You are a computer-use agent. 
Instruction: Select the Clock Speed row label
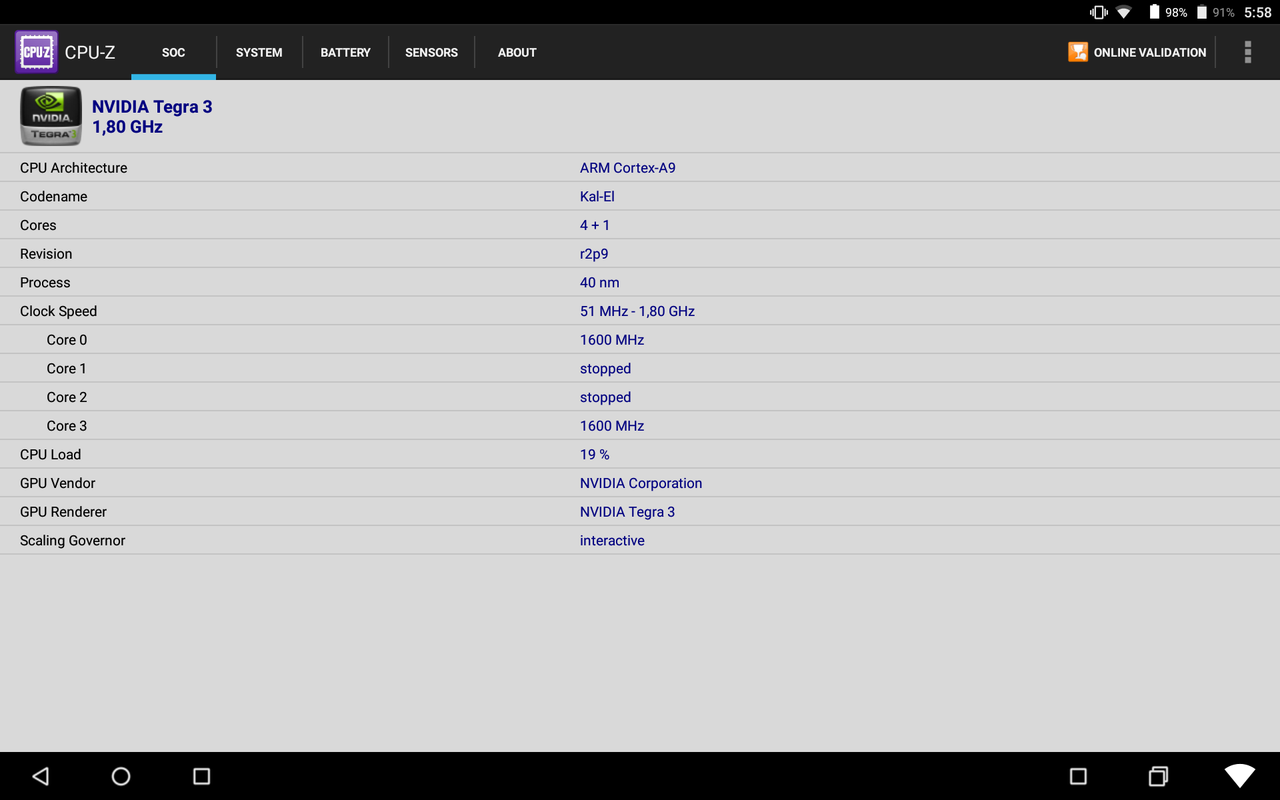pos(58,311)
